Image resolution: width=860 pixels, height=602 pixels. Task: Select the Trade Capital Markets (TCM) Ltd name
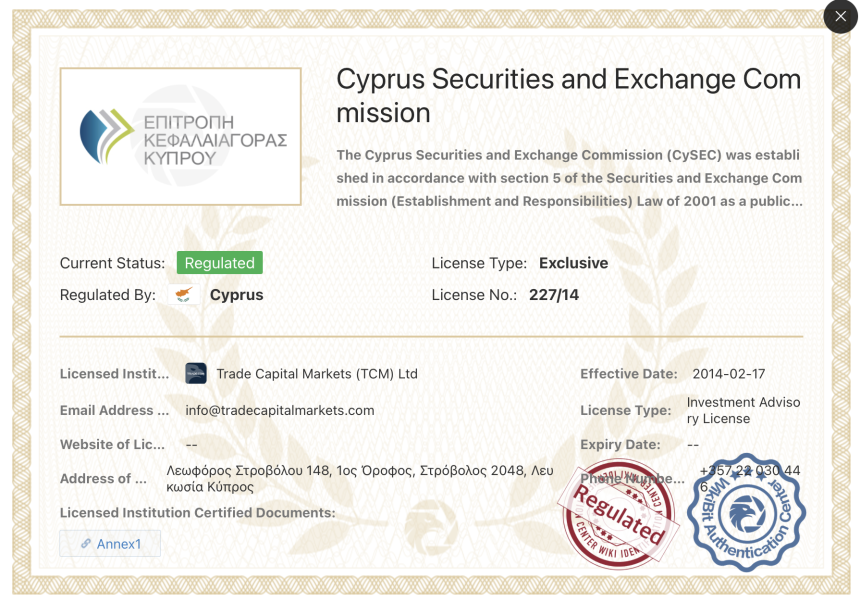pos(317,374)
